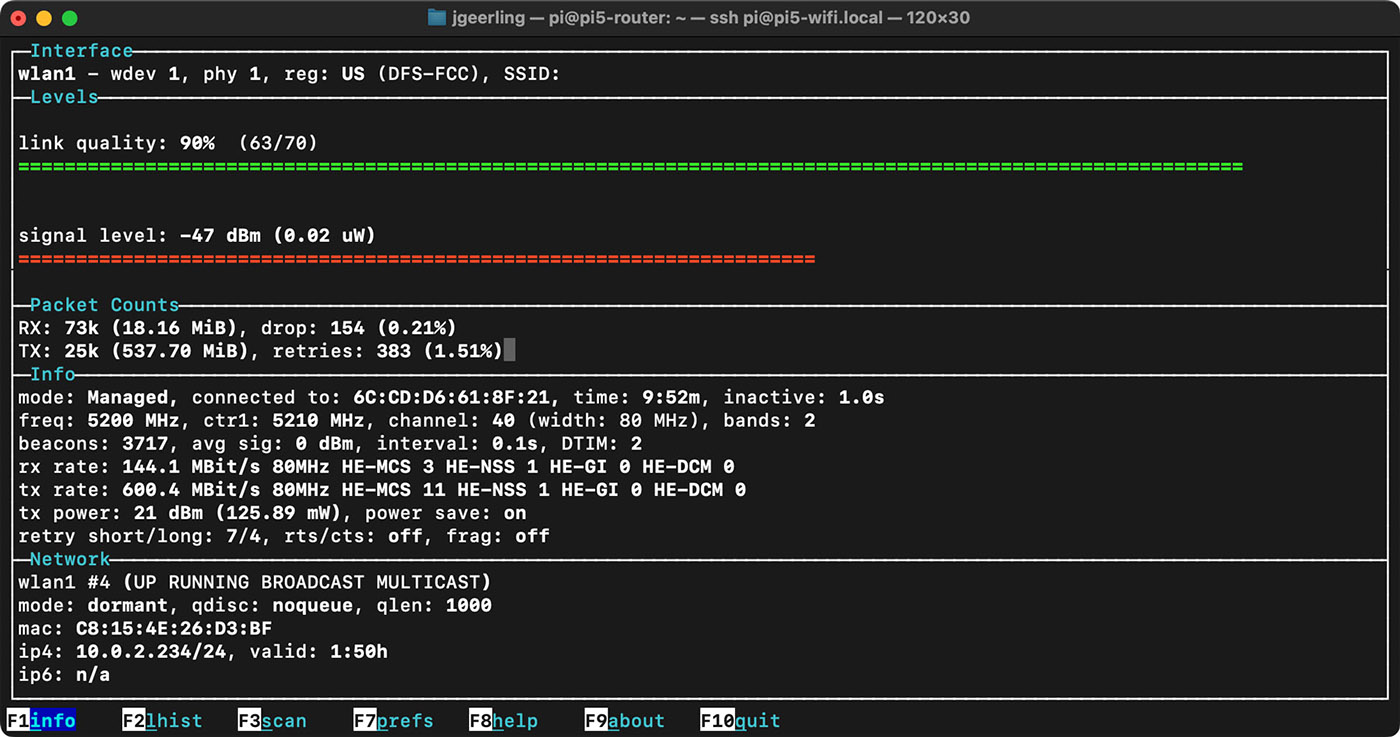Click the 'ip6: n/a' line
The image size is (1400, 737).
[x=64, y=675]
